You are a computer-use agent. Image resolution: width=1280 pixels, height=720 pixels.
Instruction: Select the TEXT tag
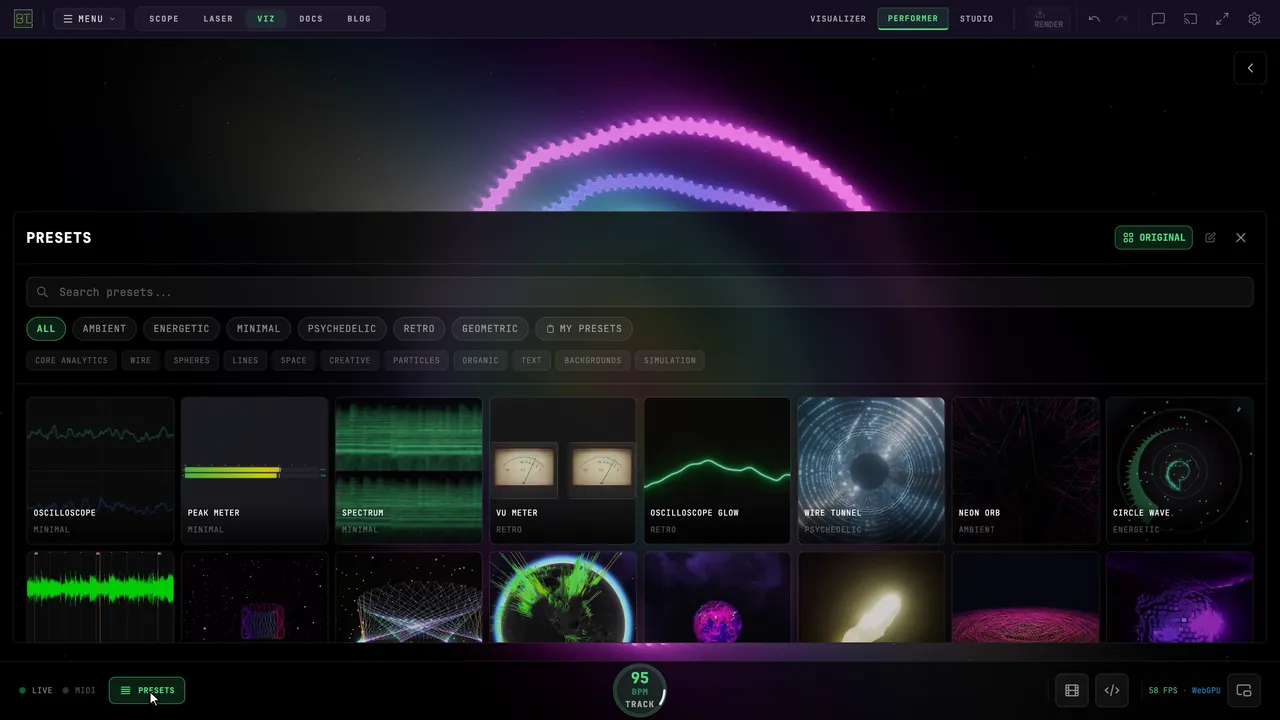[x=531, y=360]
